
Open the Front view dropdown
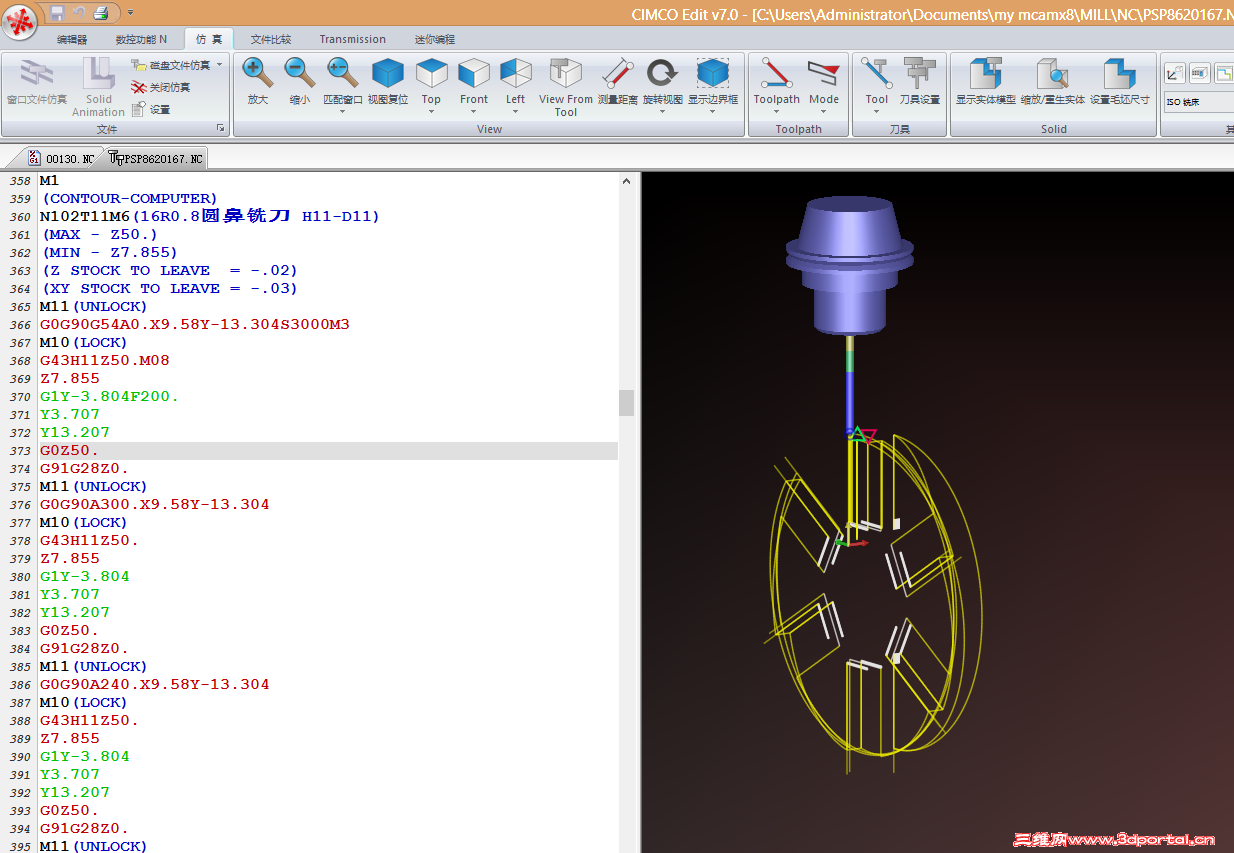click(x=474, y=111)
